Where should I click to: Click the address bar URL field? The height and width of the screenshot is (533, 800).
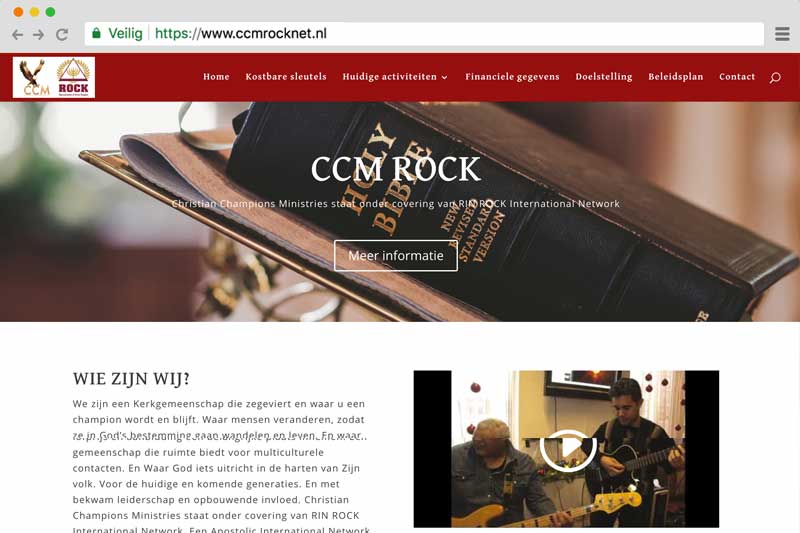coord(424,34)
